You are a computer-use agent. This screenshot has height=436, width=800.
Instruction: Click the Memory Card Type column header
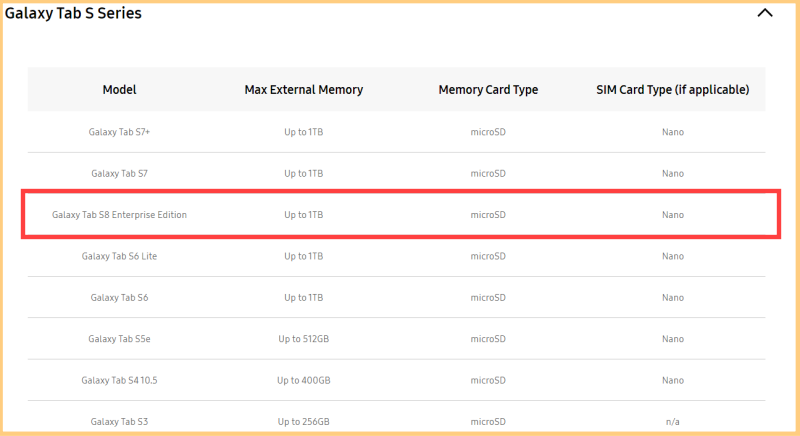pos(488,90)
